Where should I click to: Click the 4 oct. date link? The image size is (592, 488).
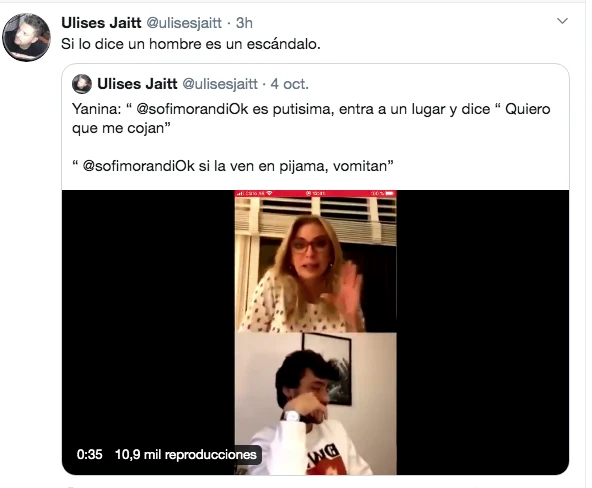(x=290, y=84)
